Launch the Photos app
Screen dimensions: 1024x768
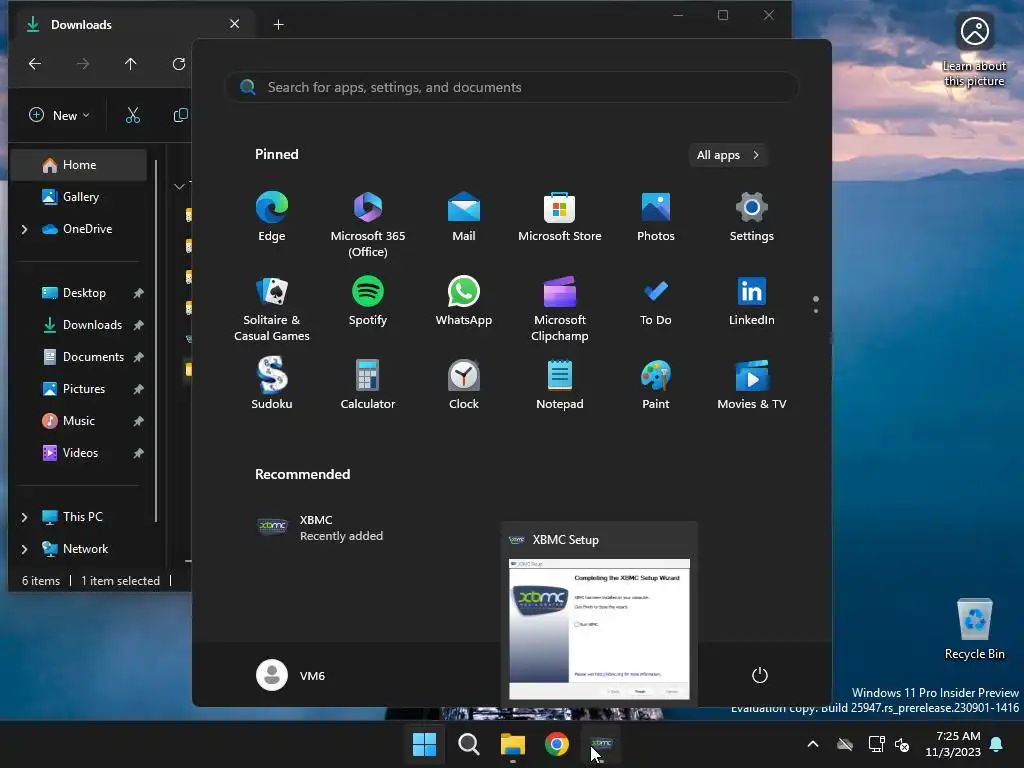[x=656, y=217]
